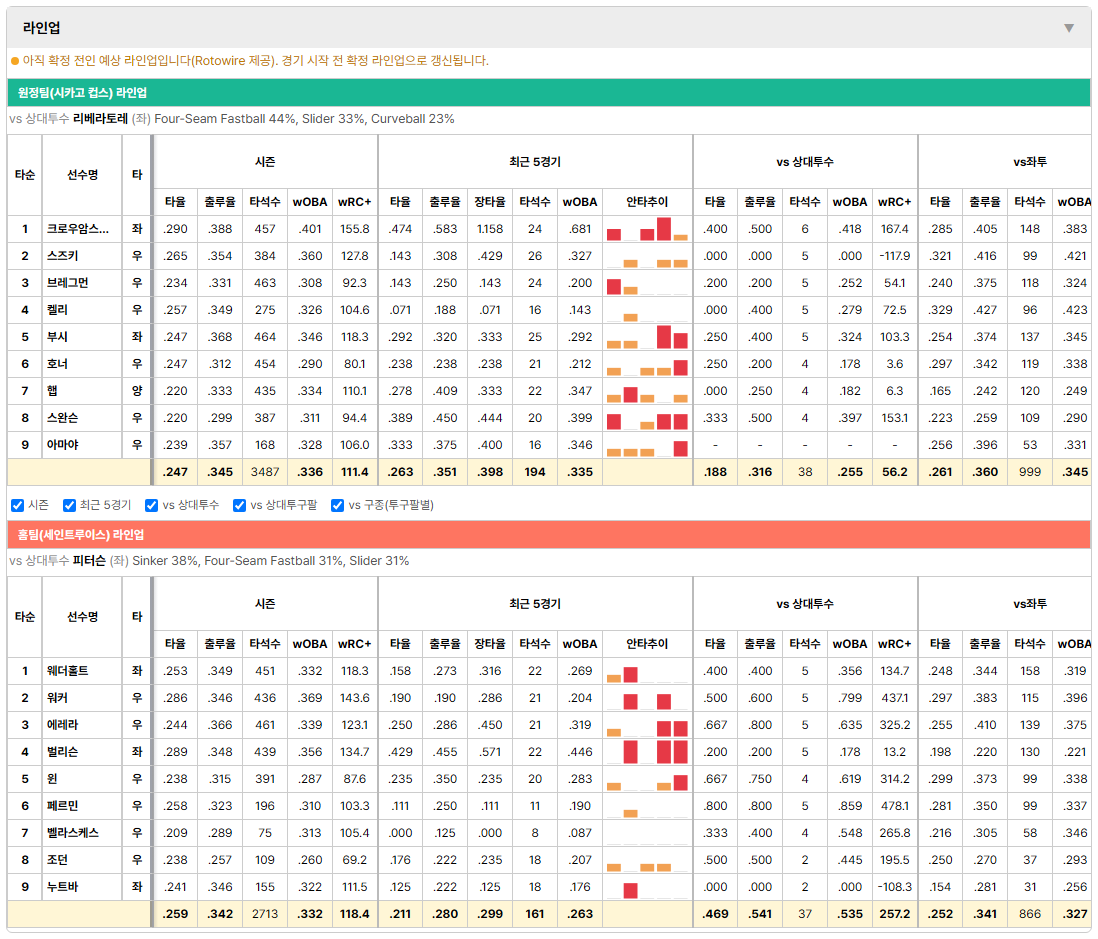This screenshot has height=939, width=1098.
Task: Uncheck the 최근 5경기 checkbox
Action: pyautogui.click(x=69, y=506)
